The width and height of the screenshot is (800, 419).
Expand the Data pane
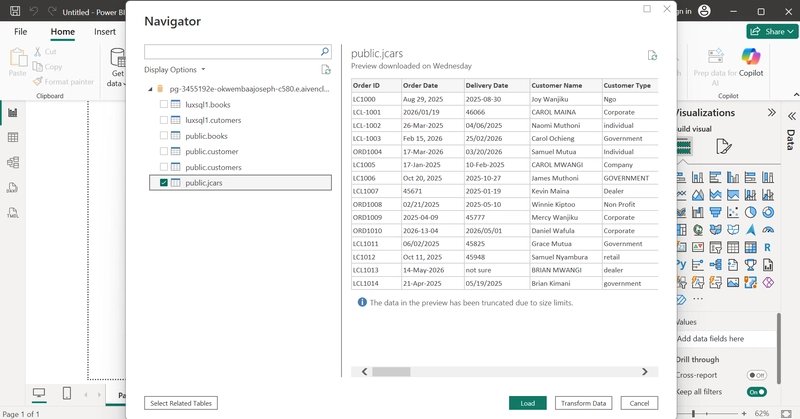(791, 116)
